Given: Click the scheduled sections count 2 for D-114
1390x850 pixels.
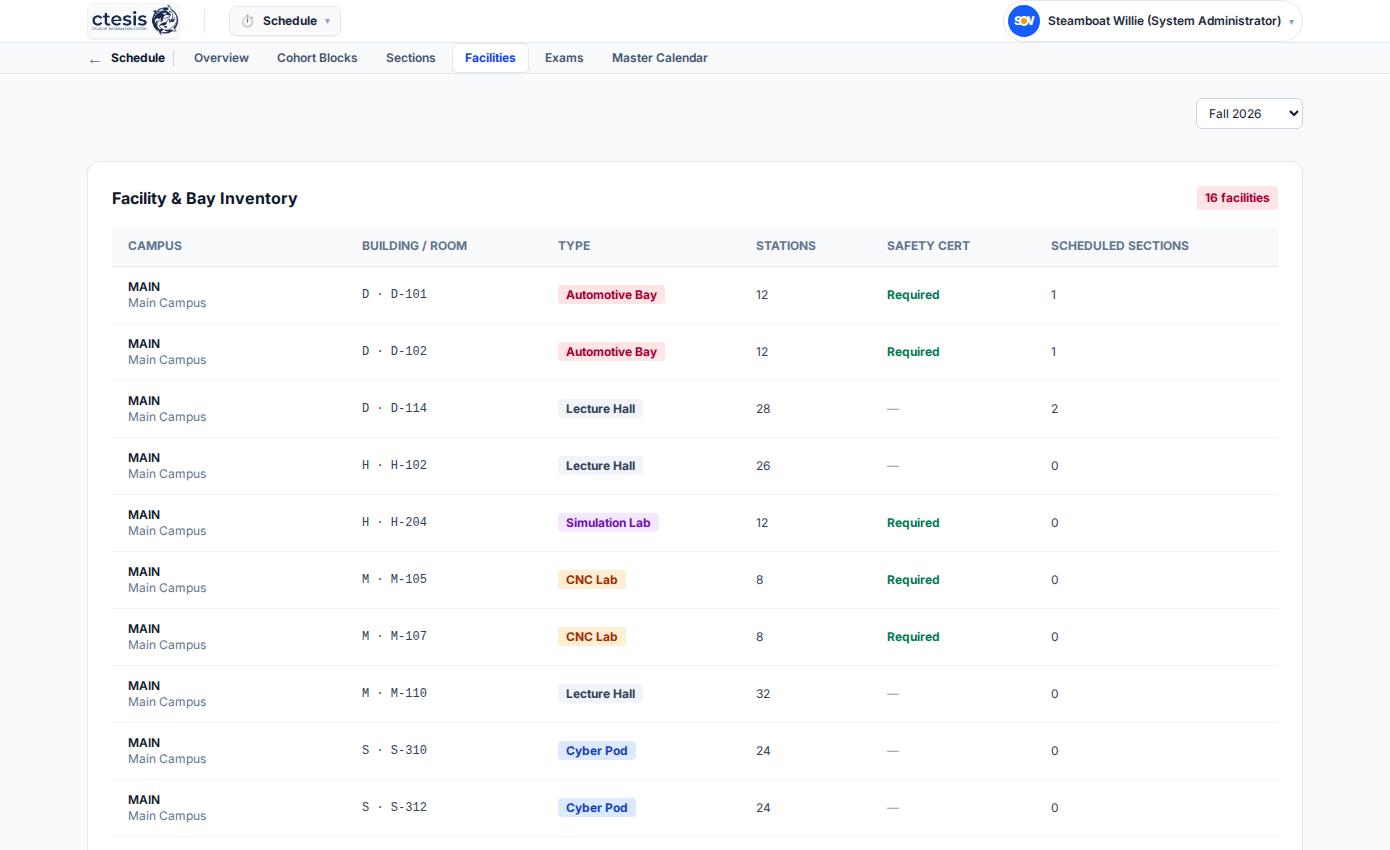Looking at the screenshot, I should click(x=1054, y=409).
